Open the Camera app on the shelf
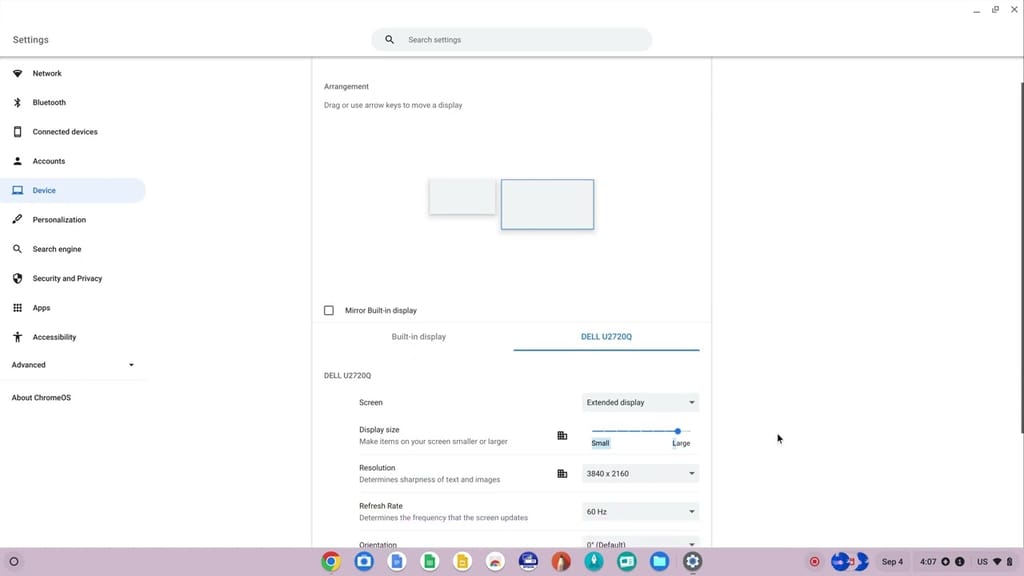This screenshot has height=576, width=1024. (364, 562)
